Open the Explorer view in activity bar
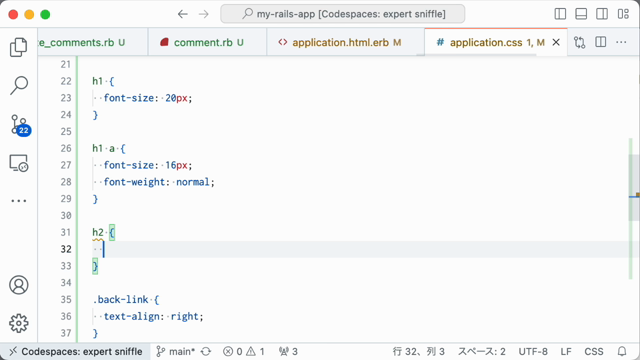640x360 pixels. click(x=18, y=47)
